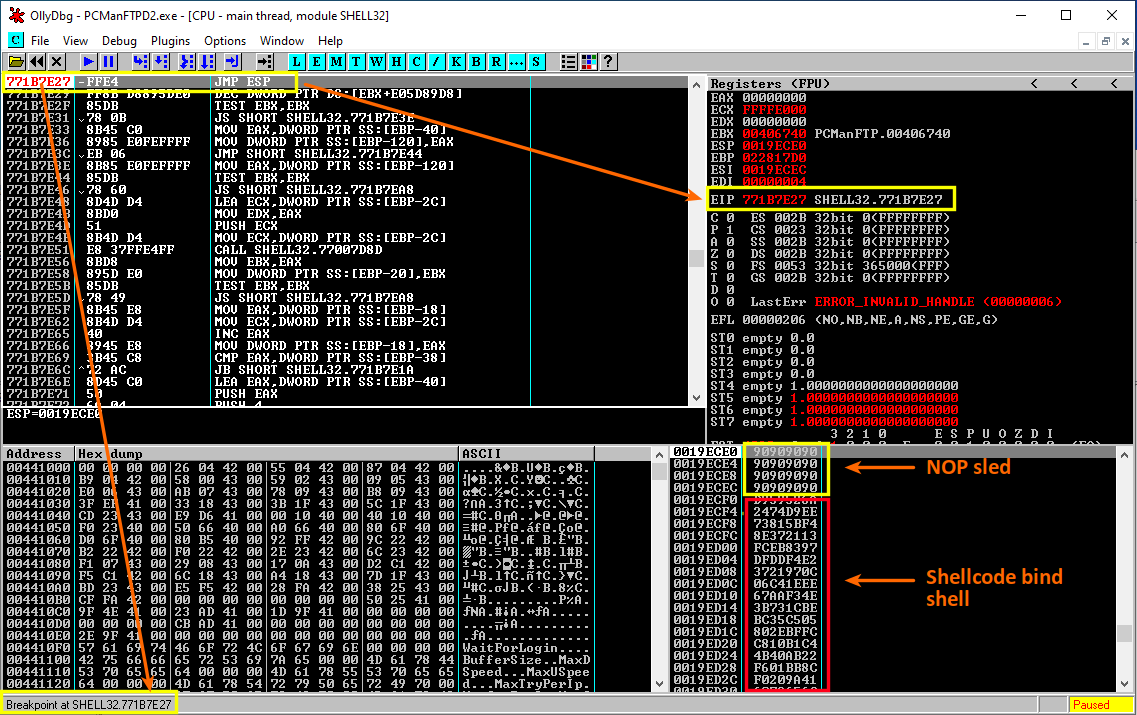The width and height of the screenshot is (1137, 715).
Task: Minimize the CPU child window
Action: pyautogui.click(x=1086, y=41)
